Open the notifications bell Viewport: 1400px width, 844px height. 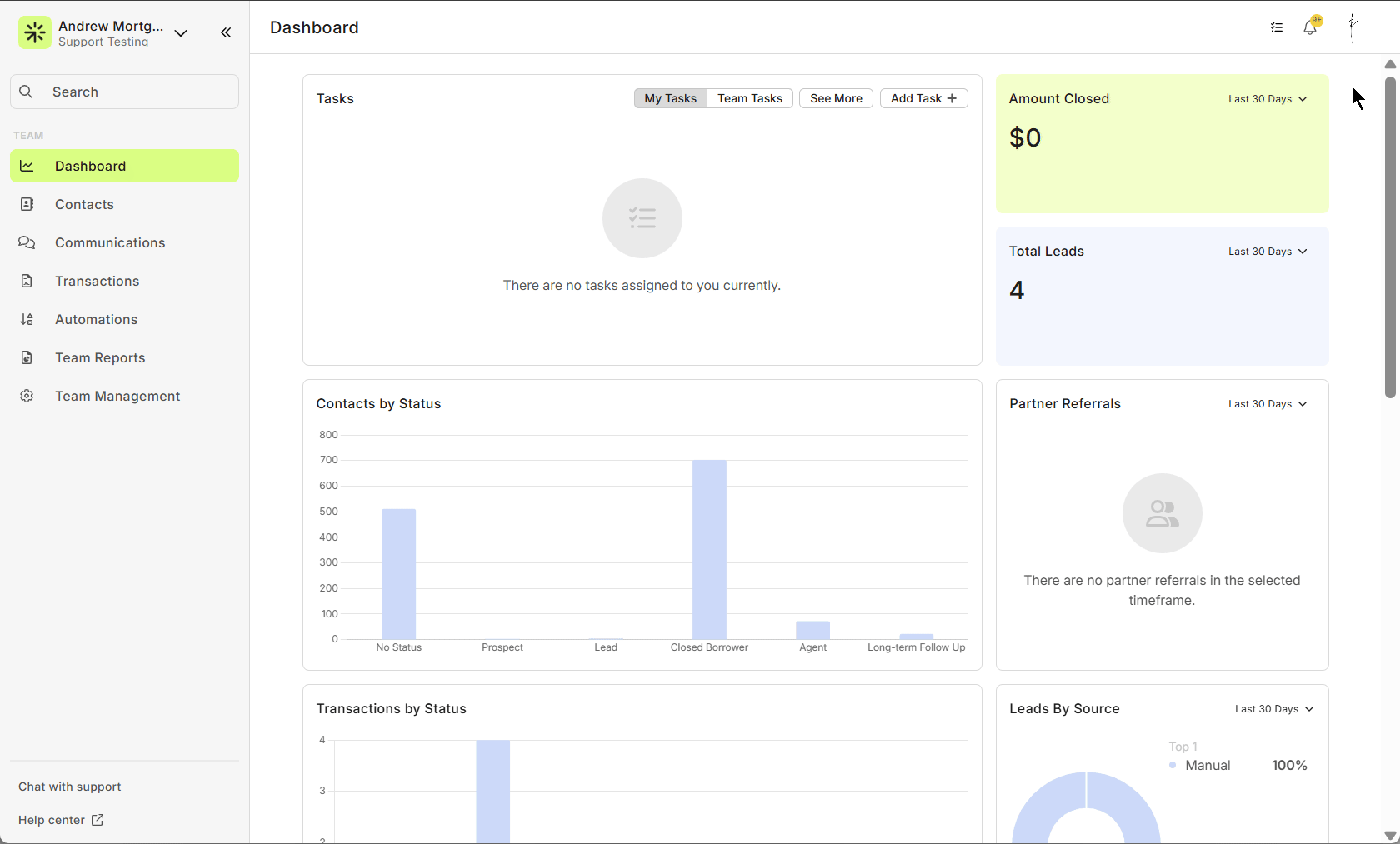(1311, 27)
